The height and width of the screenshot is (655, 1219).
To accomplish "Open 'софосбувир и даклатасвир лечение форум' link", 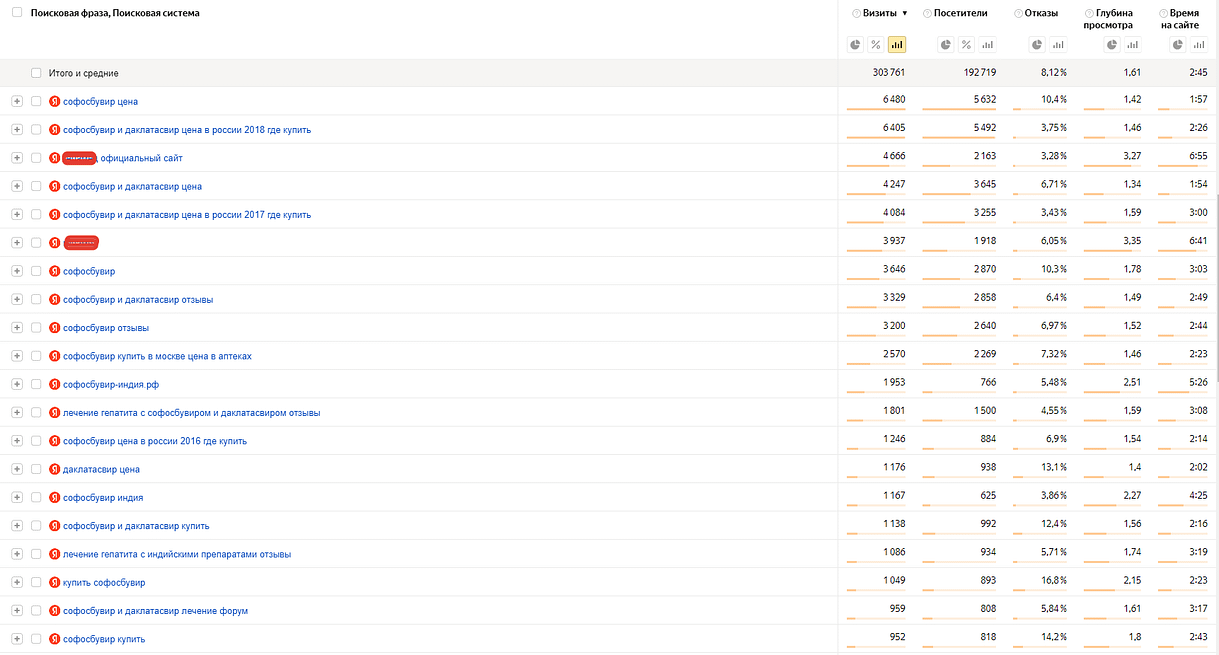I will [x=155, y=610].
